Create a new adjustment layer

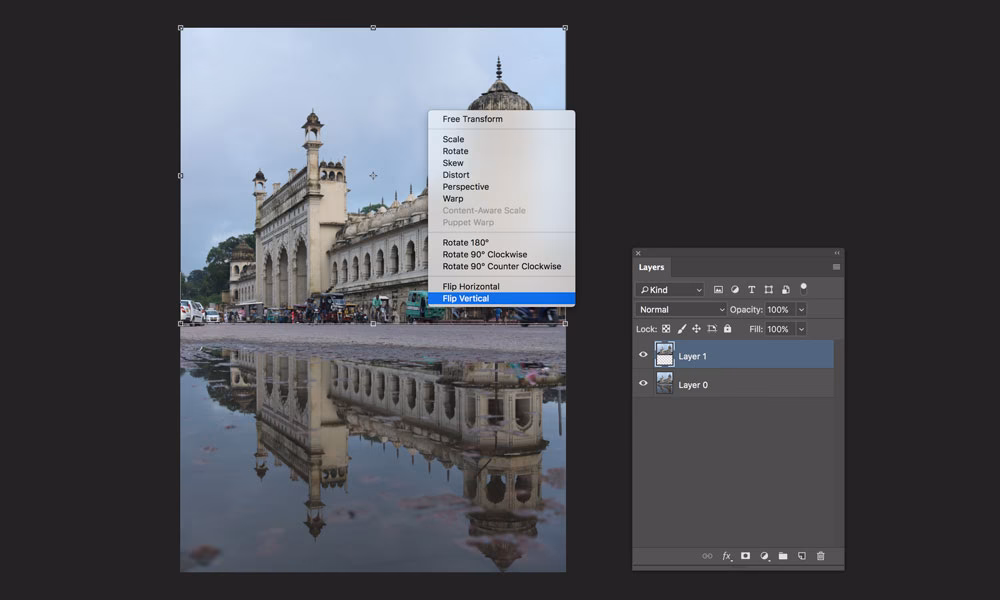tap(766, 555)
